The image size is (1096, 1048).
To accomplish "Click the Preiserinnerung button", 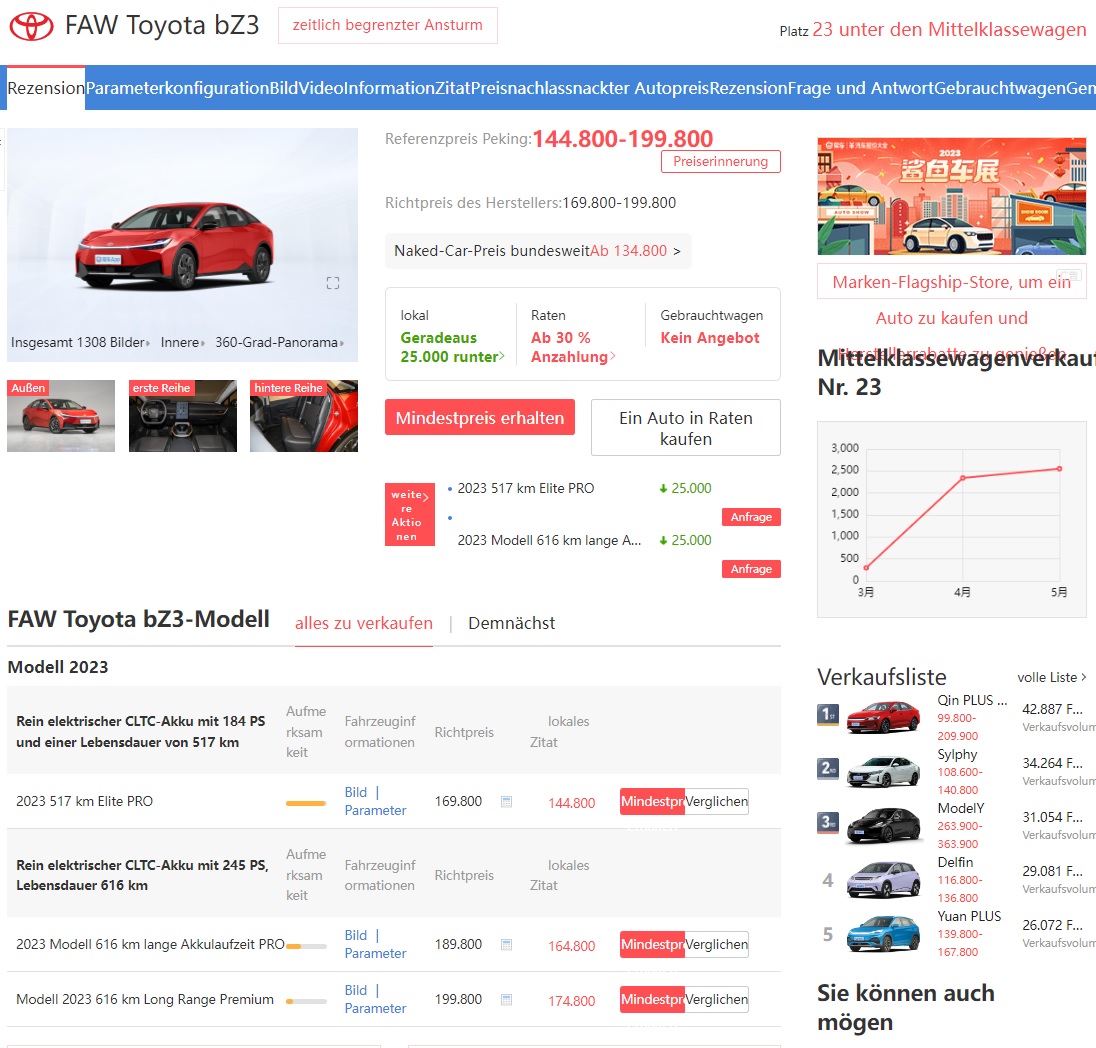I will coord(721,161).
